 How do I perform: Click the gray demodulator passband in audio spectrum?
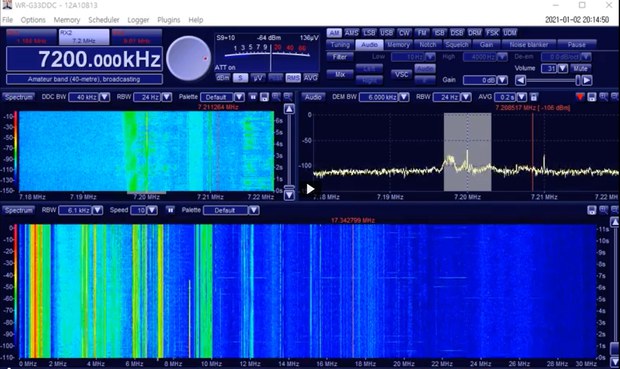pos(467,152)
